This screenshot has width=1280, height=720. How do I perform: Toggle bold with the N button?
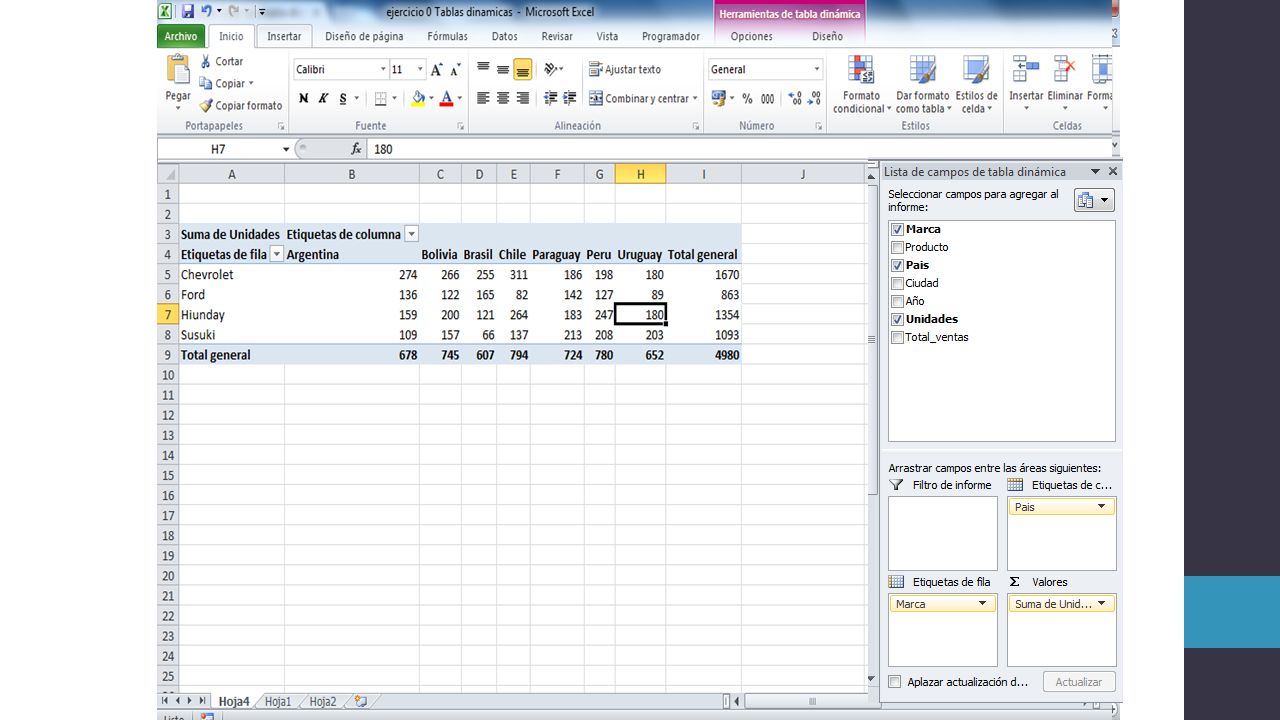pos(304,98)
